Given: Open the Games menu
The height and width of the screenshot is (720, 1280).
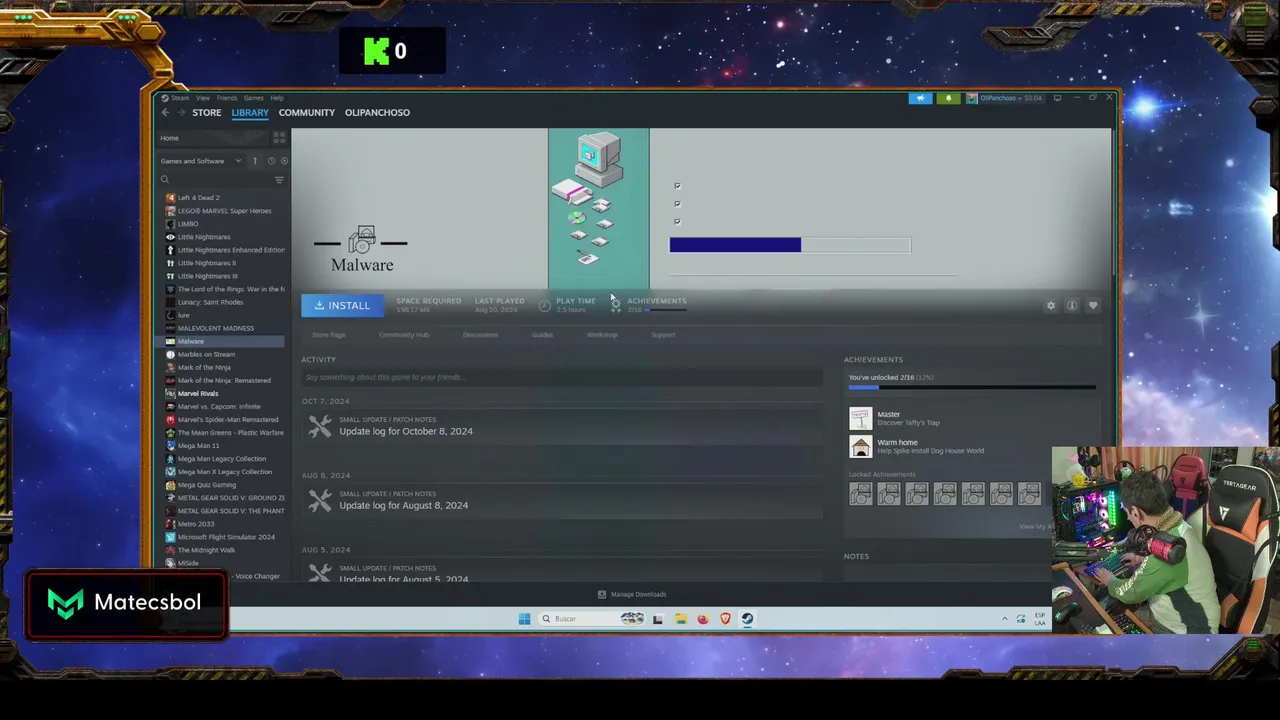Looking at the screenshot, I should (253, 98).
